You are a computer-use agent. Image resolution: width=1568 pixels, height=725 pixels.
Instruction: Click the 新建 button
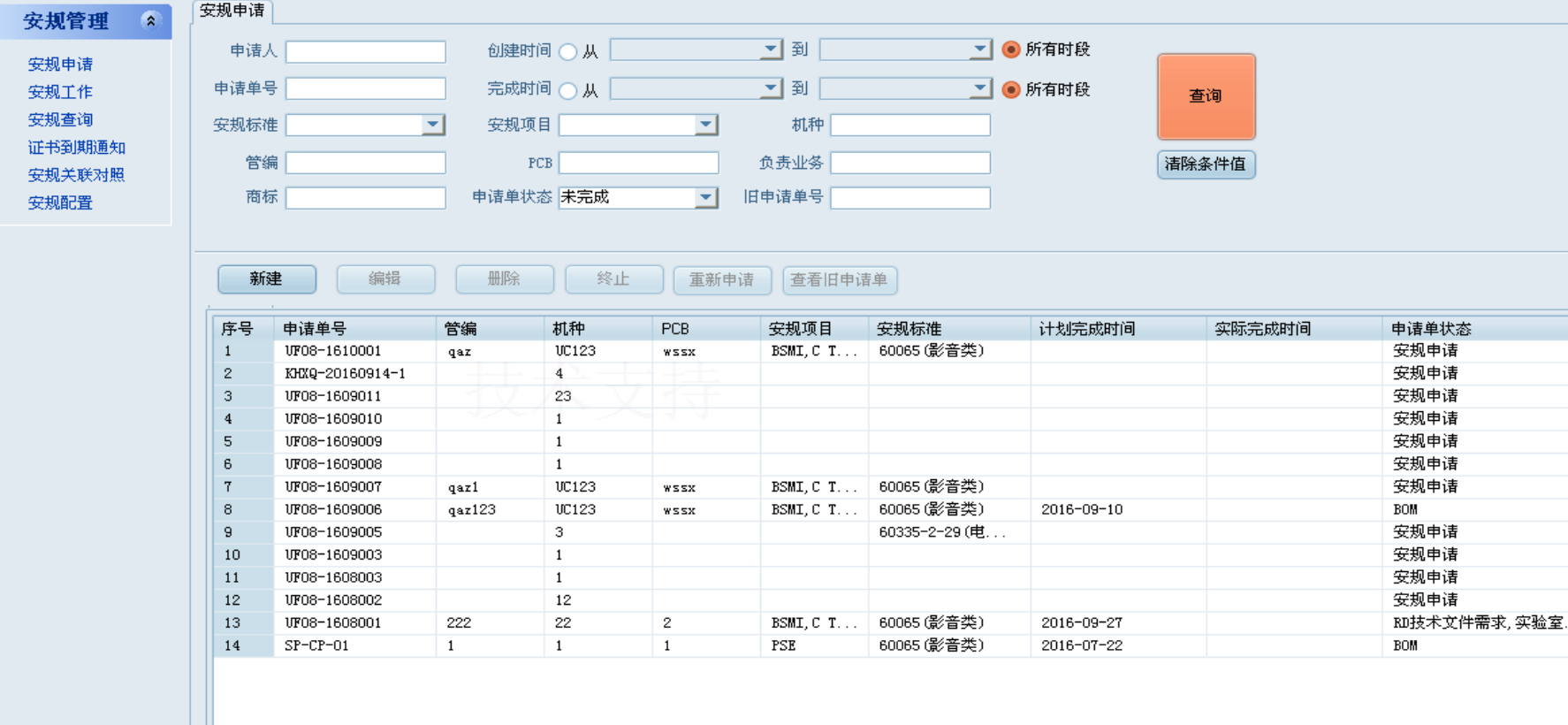pyautogui.click(x=267, y=279)
